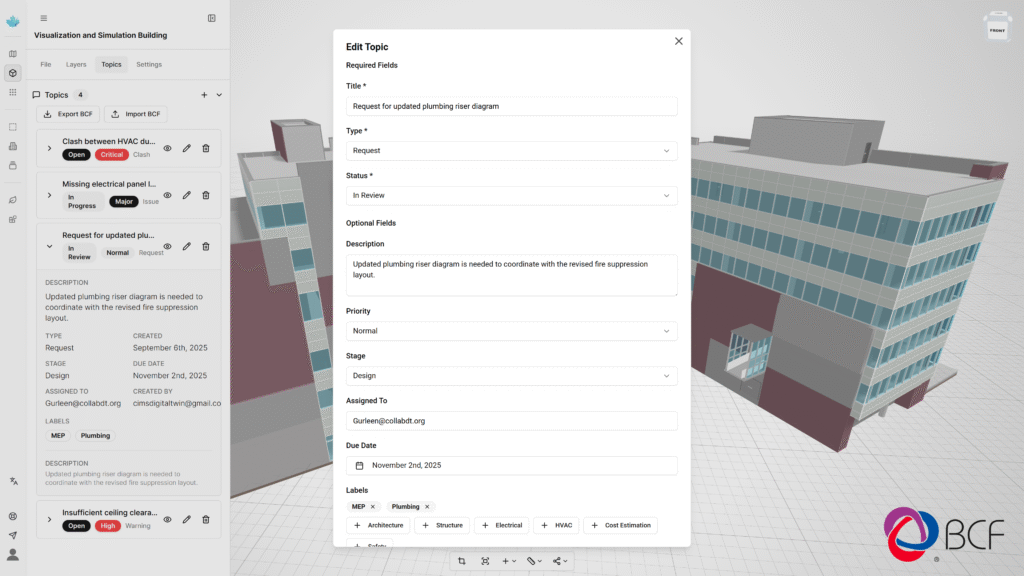Open the calendar picker in the Due Date field
The height and width of the screenshot is (576, 1024).
point(359,465)
